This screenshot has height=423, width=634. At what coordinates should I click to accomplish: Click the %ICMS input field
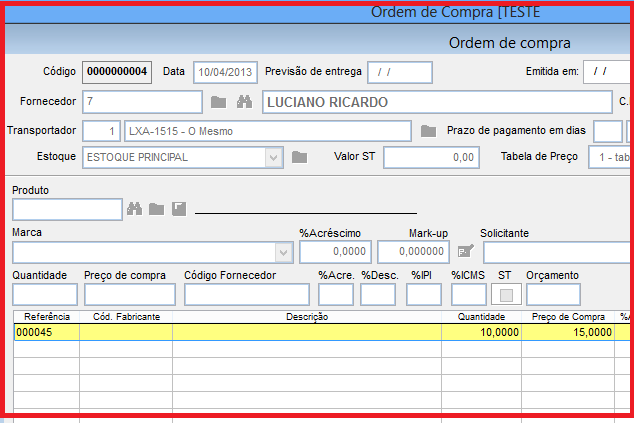coord(469,294)
